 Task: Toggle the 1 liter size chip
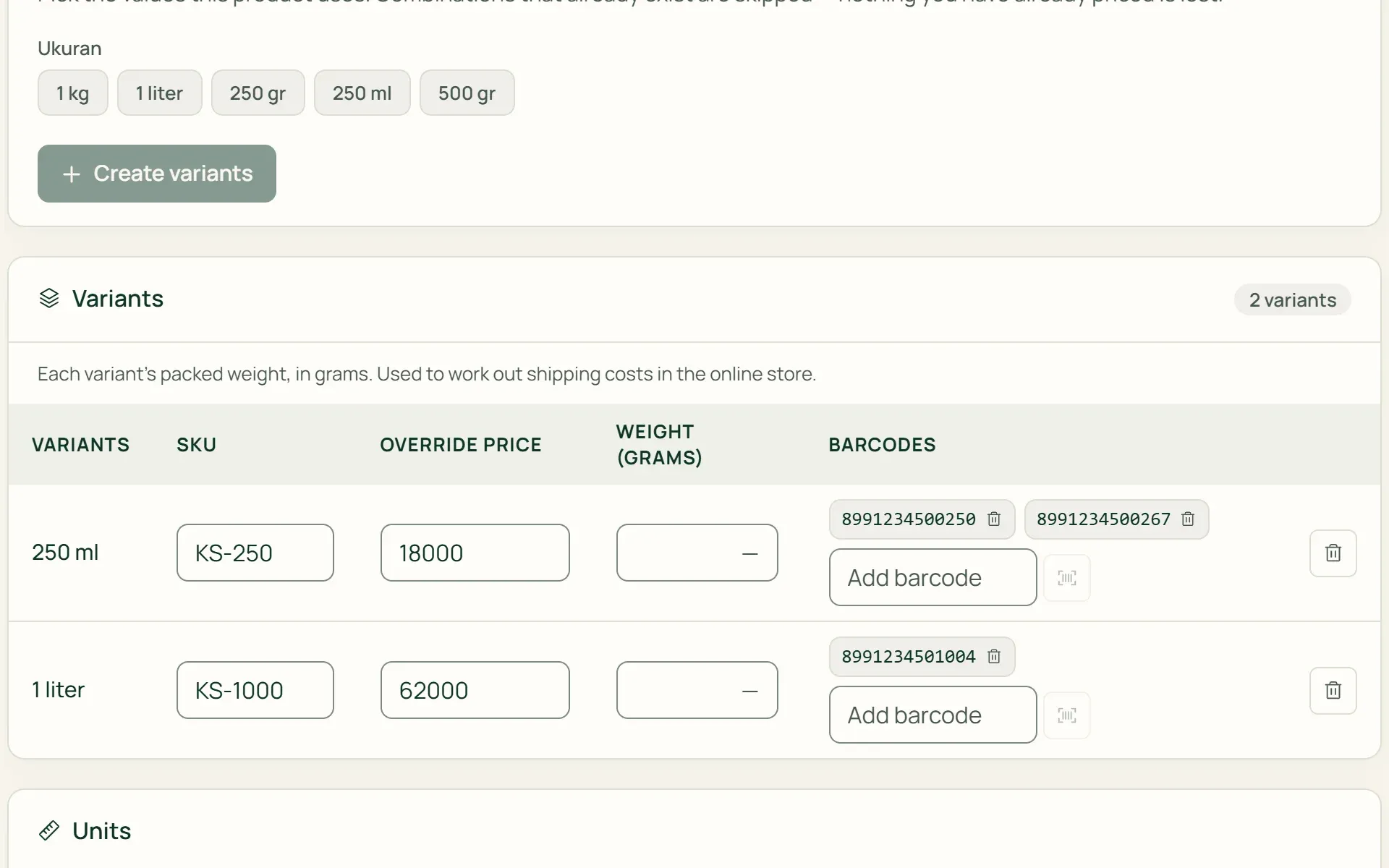point(159,93)
